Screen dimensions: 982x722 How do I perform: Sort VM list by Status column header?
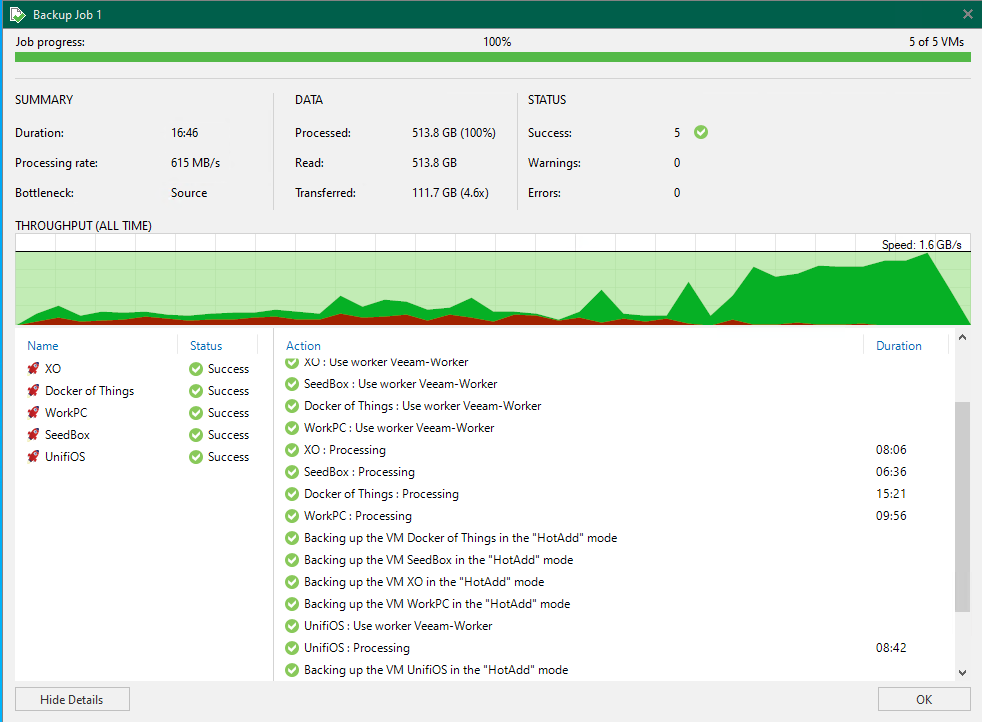point(206,346)
